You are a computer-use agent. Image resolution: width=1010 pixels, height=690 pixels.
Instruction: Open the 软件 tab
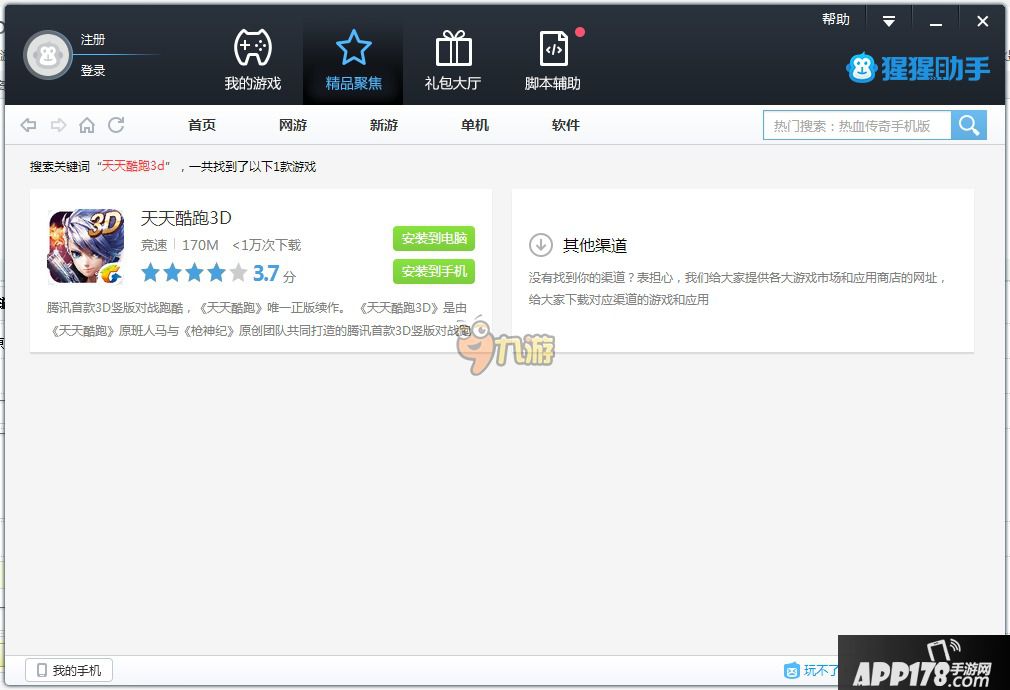tap(566, 125)
